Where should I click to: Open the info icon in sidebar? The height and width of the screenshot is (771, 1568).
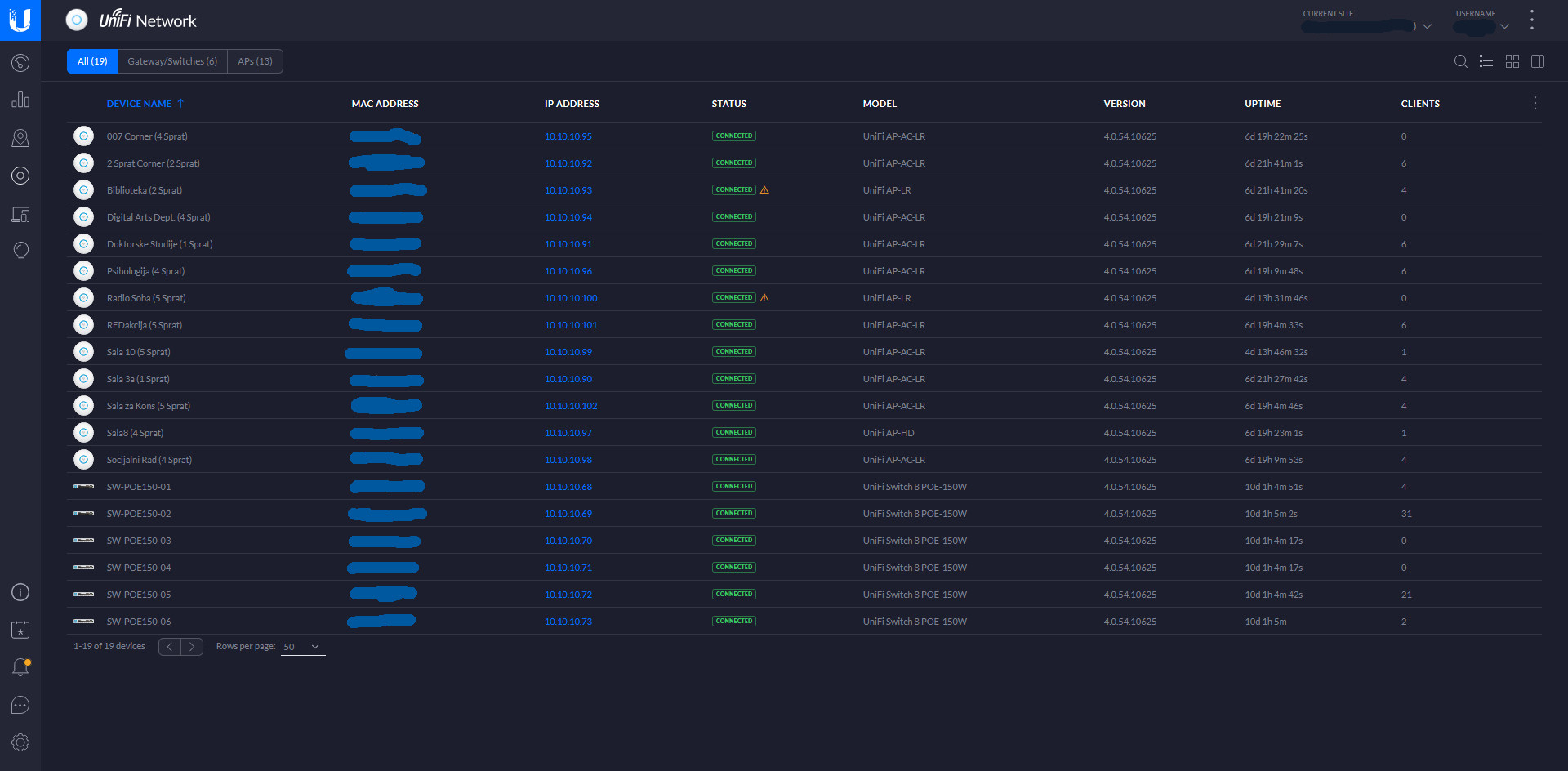point(20,592)
